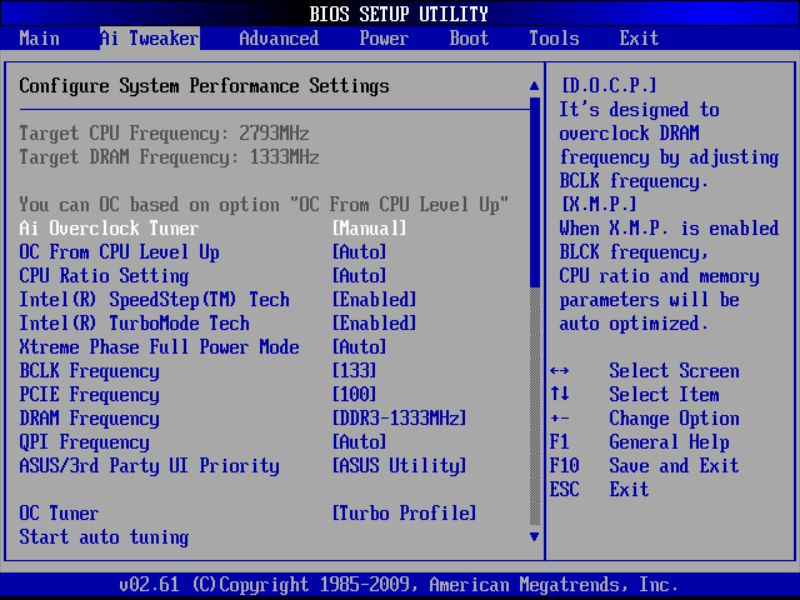This screenshot has width=800, height=600.
Task: Click the [D.O.C.P.] help text
Action: point(609,86)
